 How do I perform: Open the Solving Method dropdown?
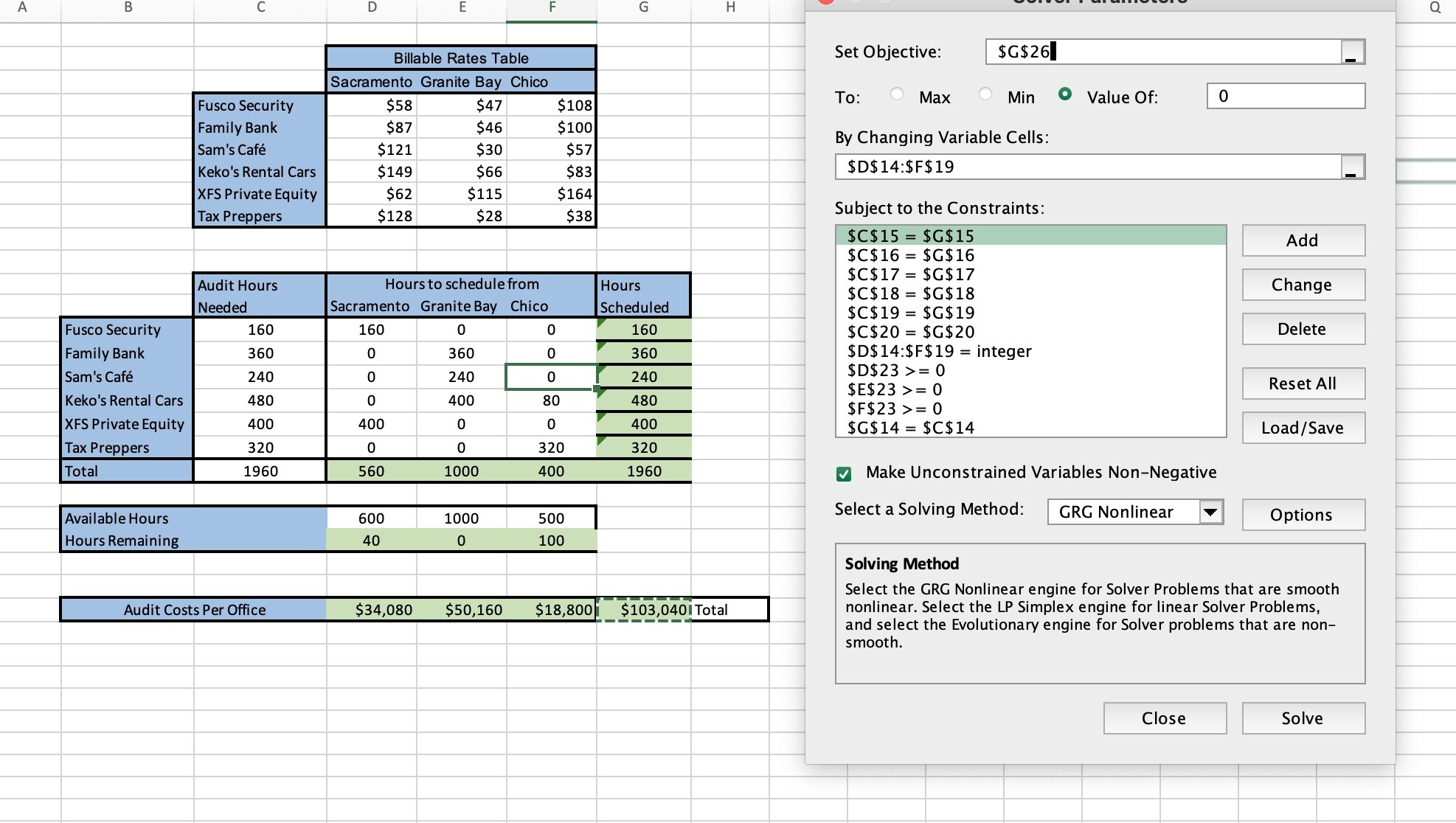click(1210, 512)
